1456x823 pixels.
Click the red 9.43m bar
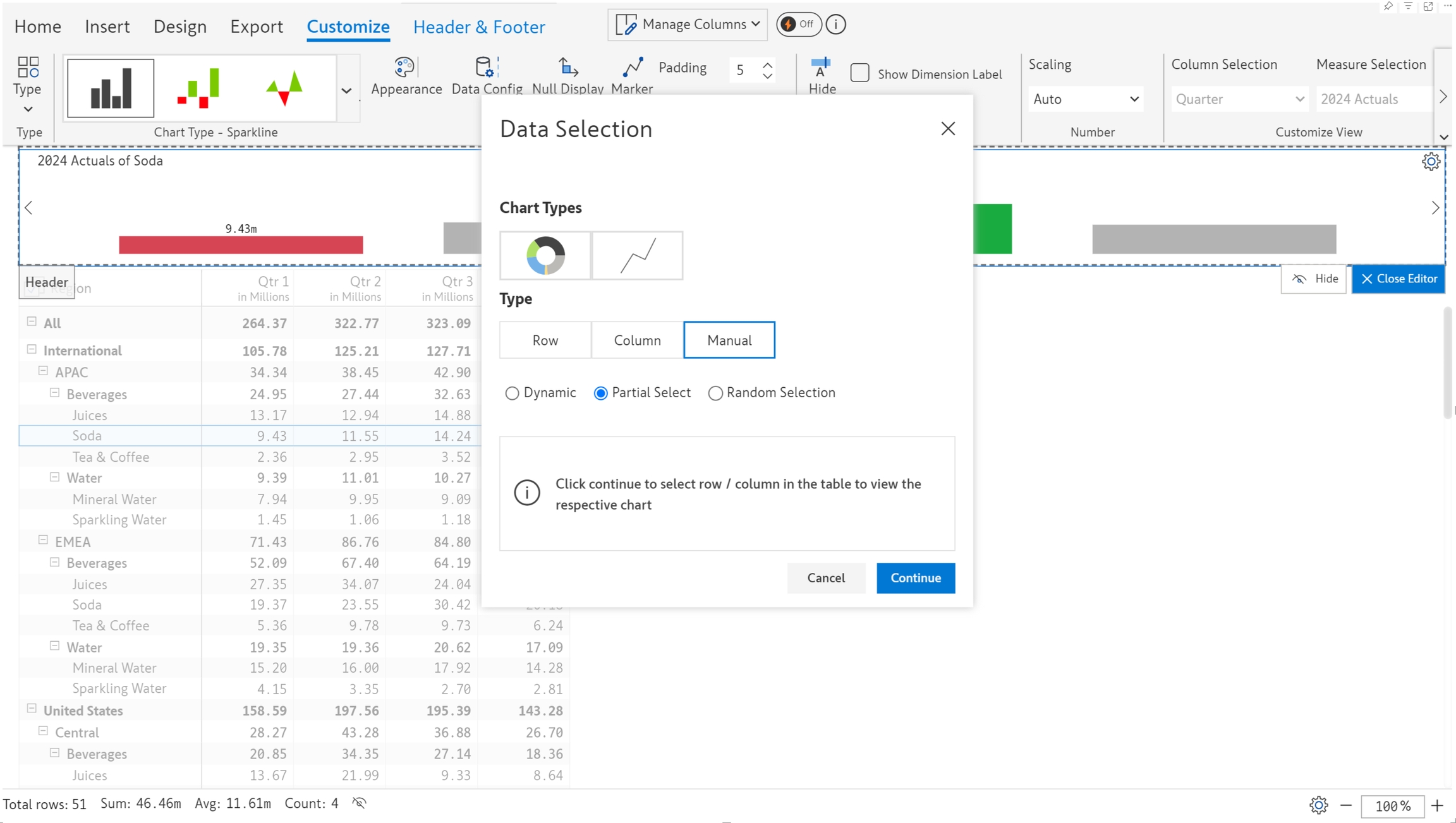point(241,245)
